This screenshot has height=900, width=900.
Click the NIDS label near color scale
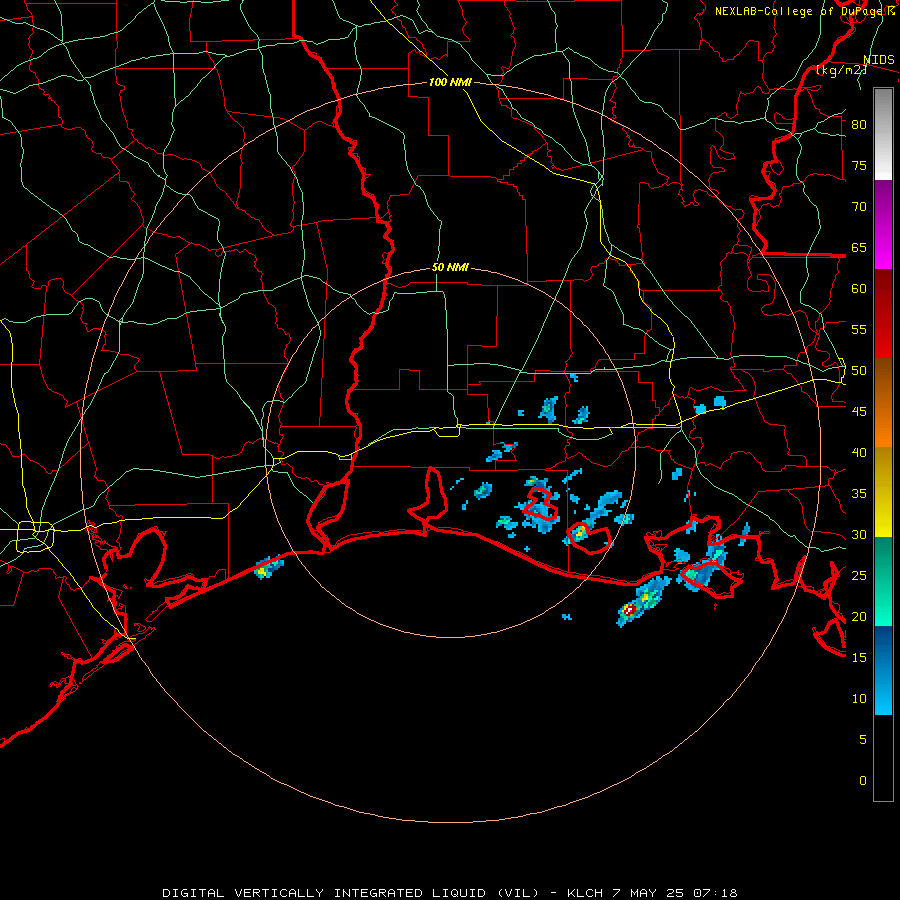[x=878, y=60]
